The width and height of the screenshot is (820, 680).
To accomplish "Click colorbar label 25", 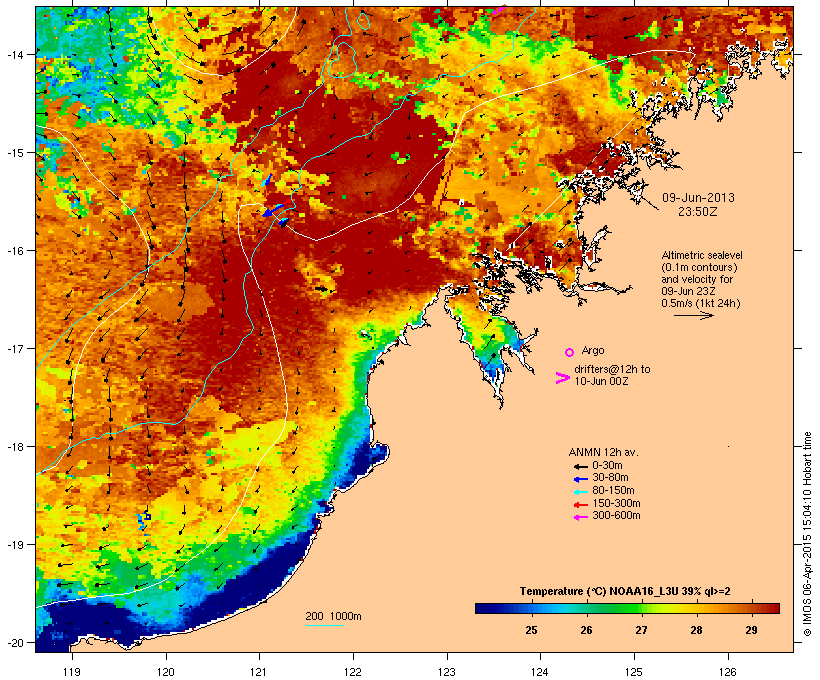I will pos(531,630).
